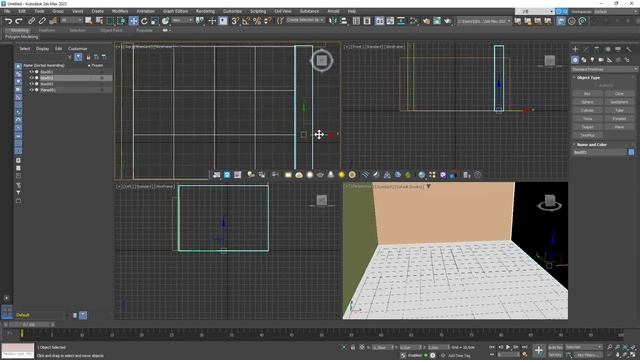The width and height of the screenshot is (640, 360).
Task: Open the render preset dropdown in toolbar
Action: click(x=484, y=21)
